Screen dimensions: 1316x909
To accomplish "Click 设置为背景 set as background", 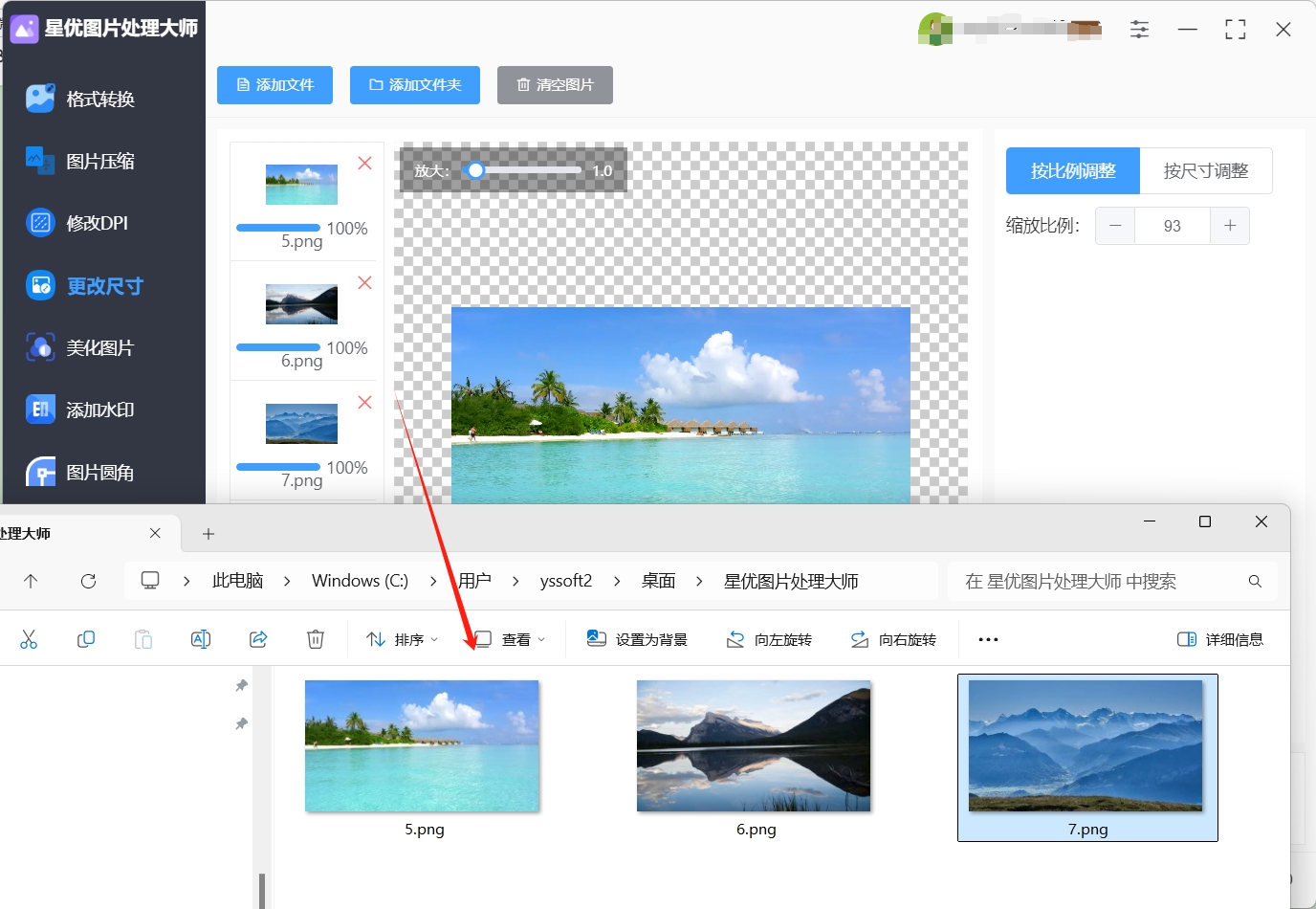I will click(638, 639).
